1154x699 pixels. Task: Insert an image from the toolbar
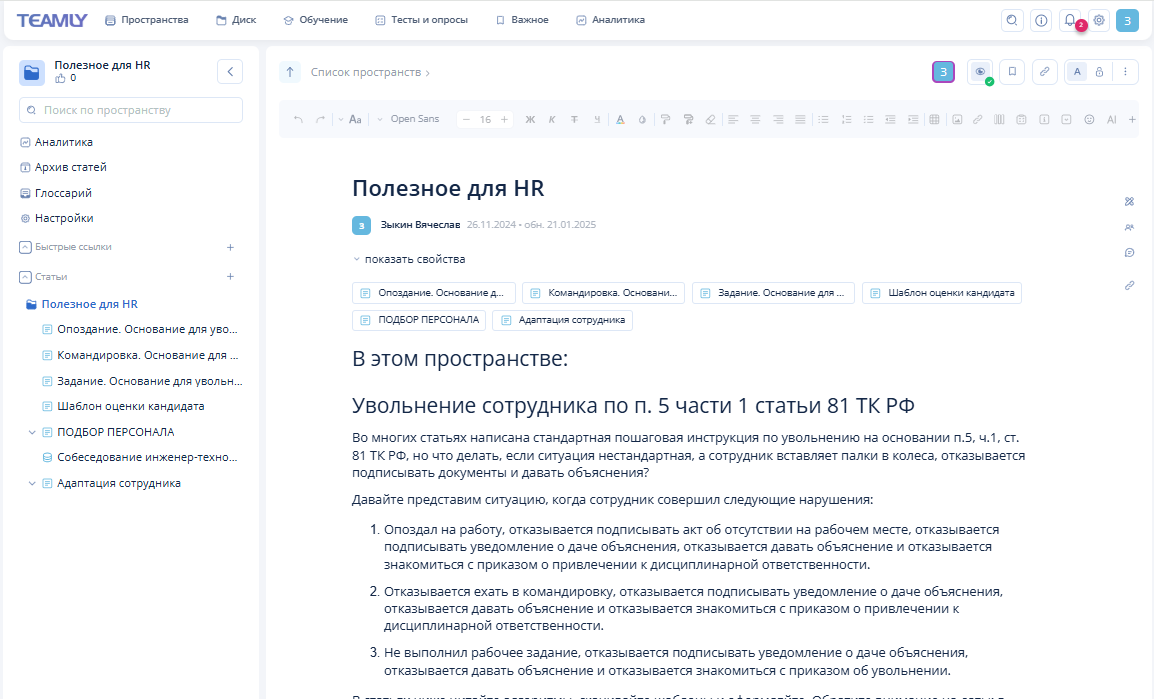[x=957, y=119]
